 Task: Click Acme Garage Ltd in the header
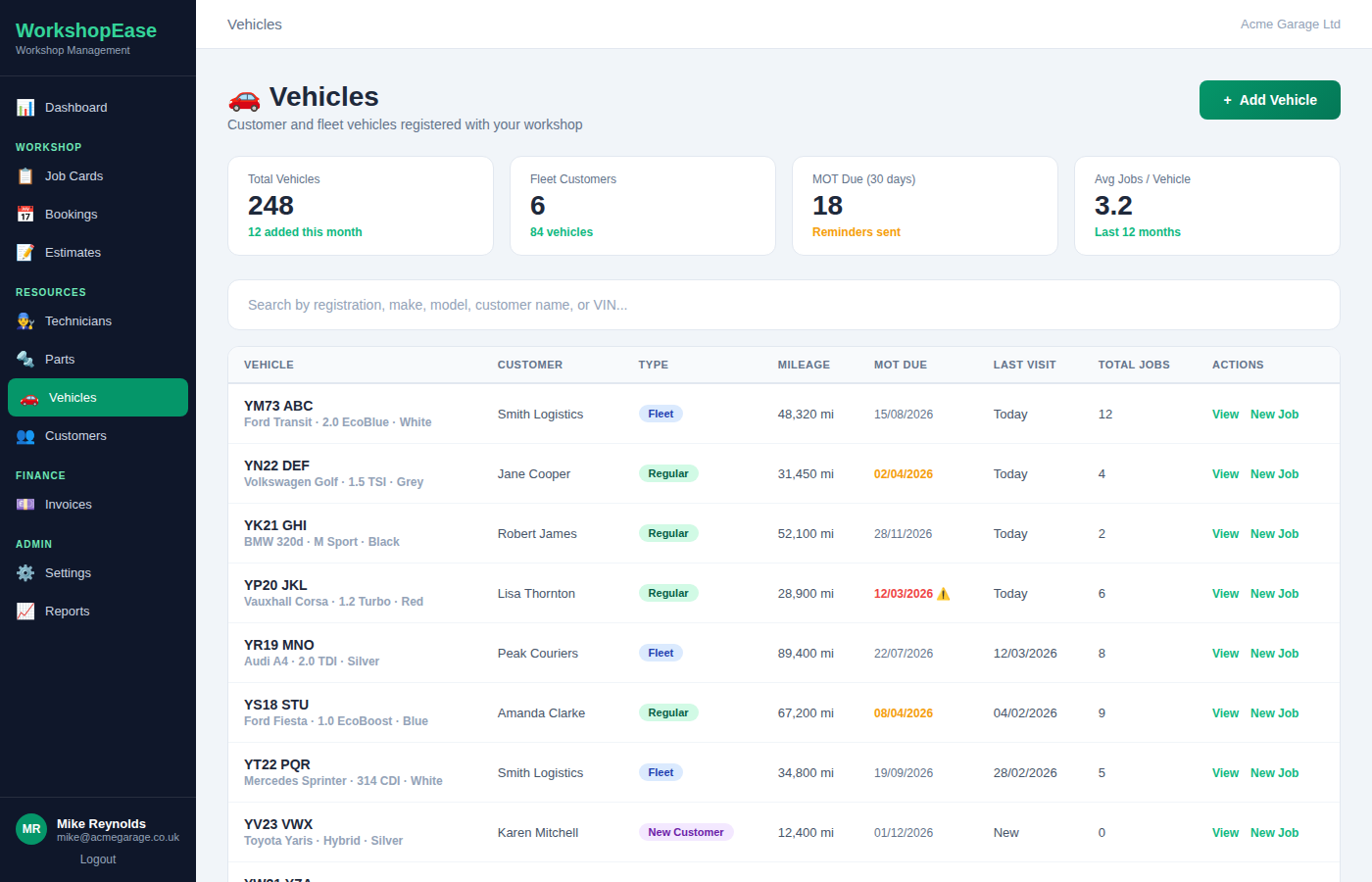(x=1290, y=24)
